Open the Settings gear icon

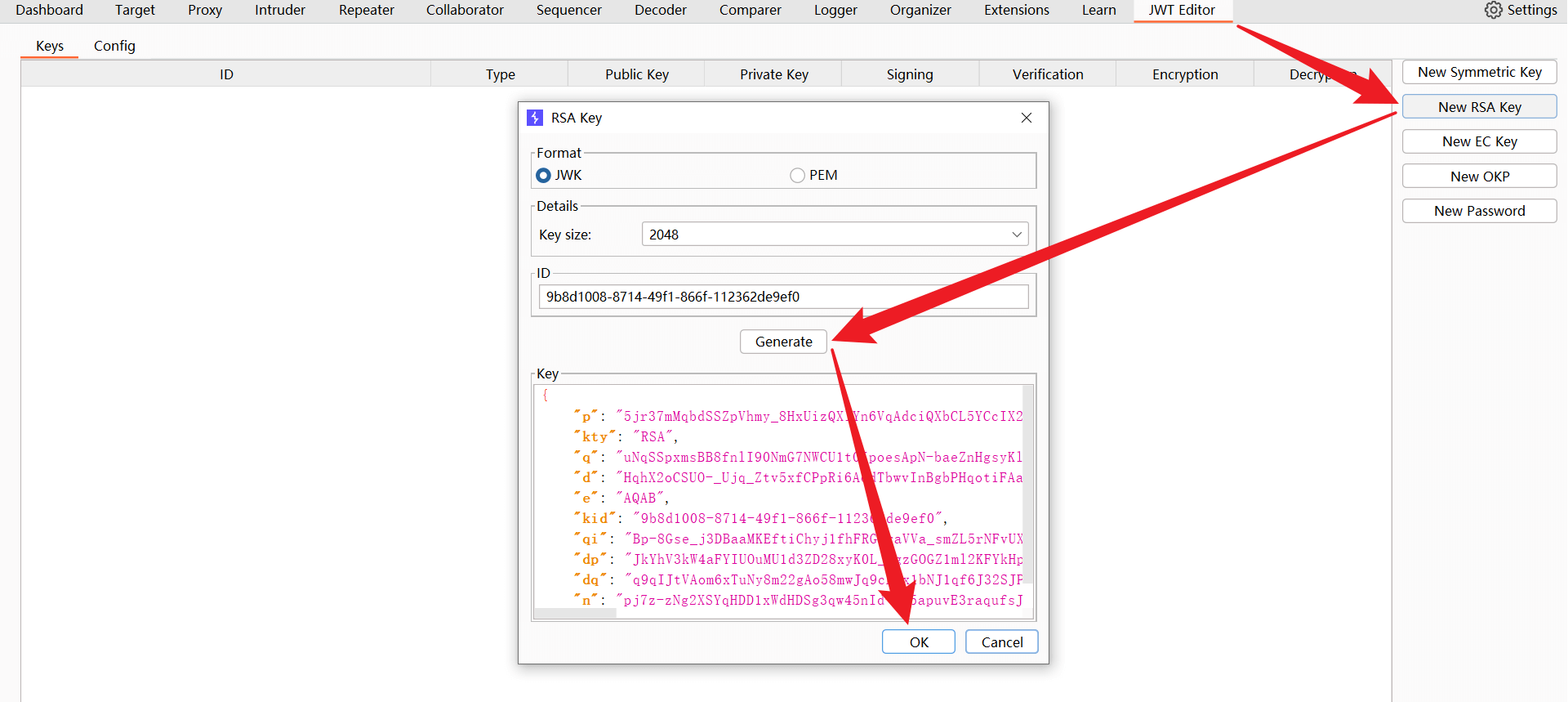click(x=1493, y=10)
